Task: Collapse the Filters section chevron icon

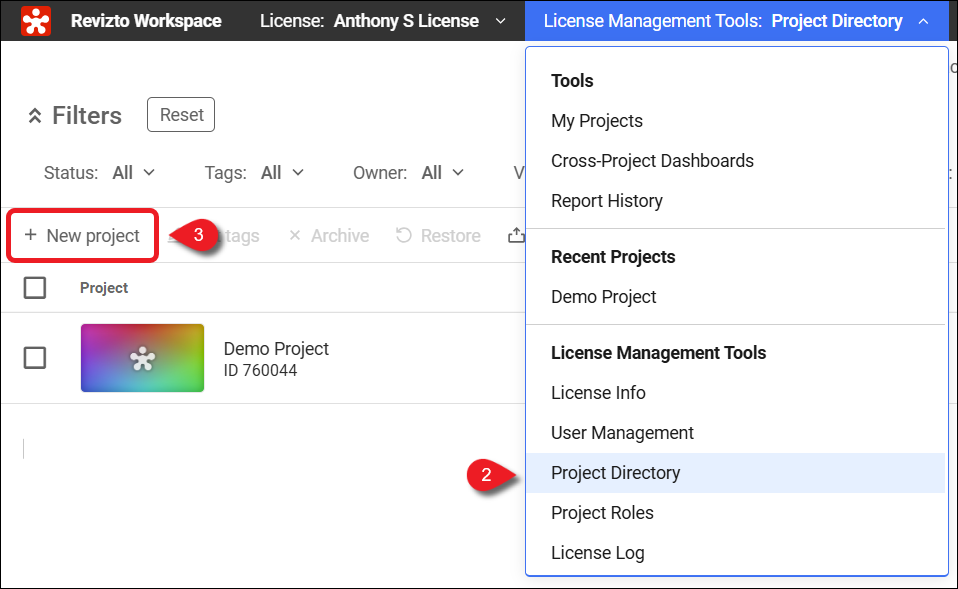Action: coord(35,116)
